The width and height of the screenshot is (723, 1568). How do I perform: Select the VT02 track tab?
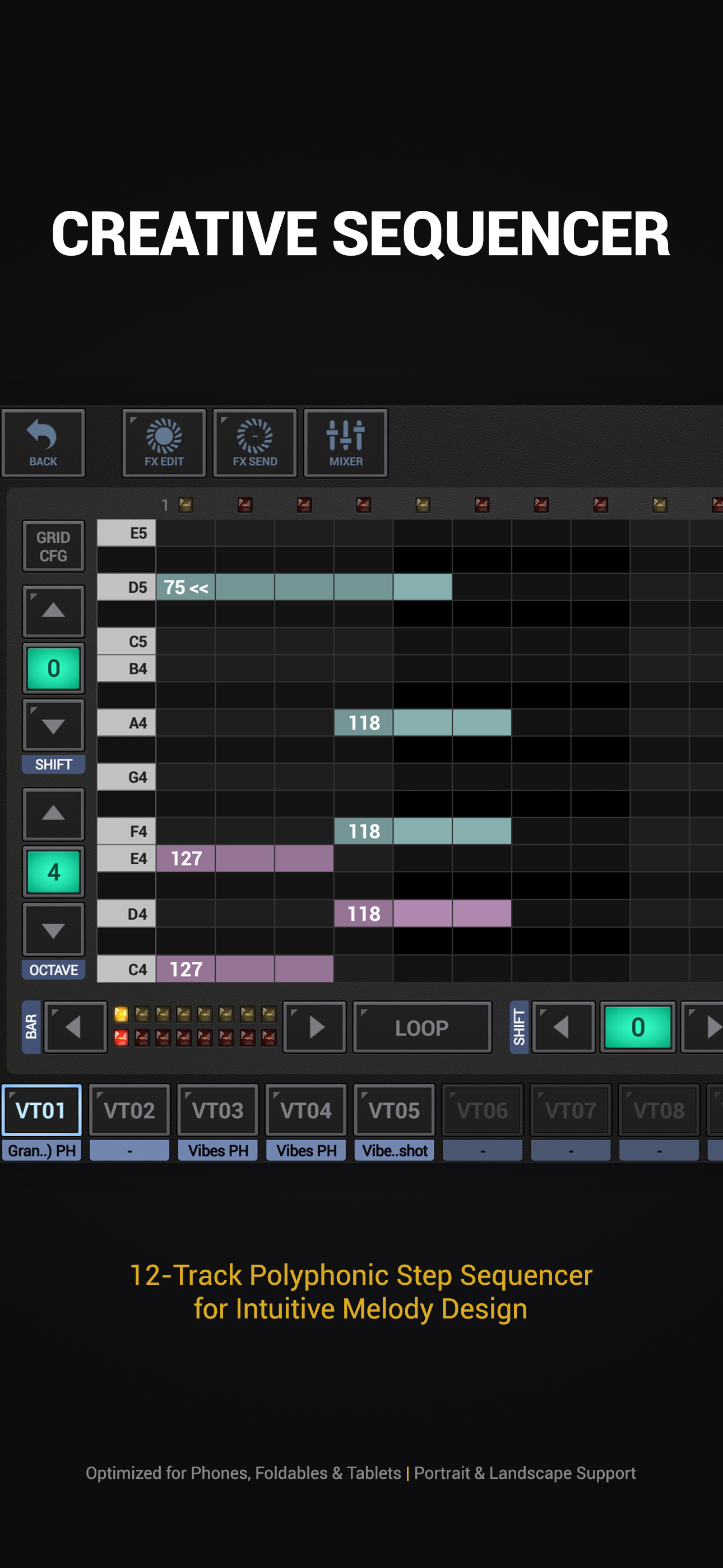tap(129, 1110)
